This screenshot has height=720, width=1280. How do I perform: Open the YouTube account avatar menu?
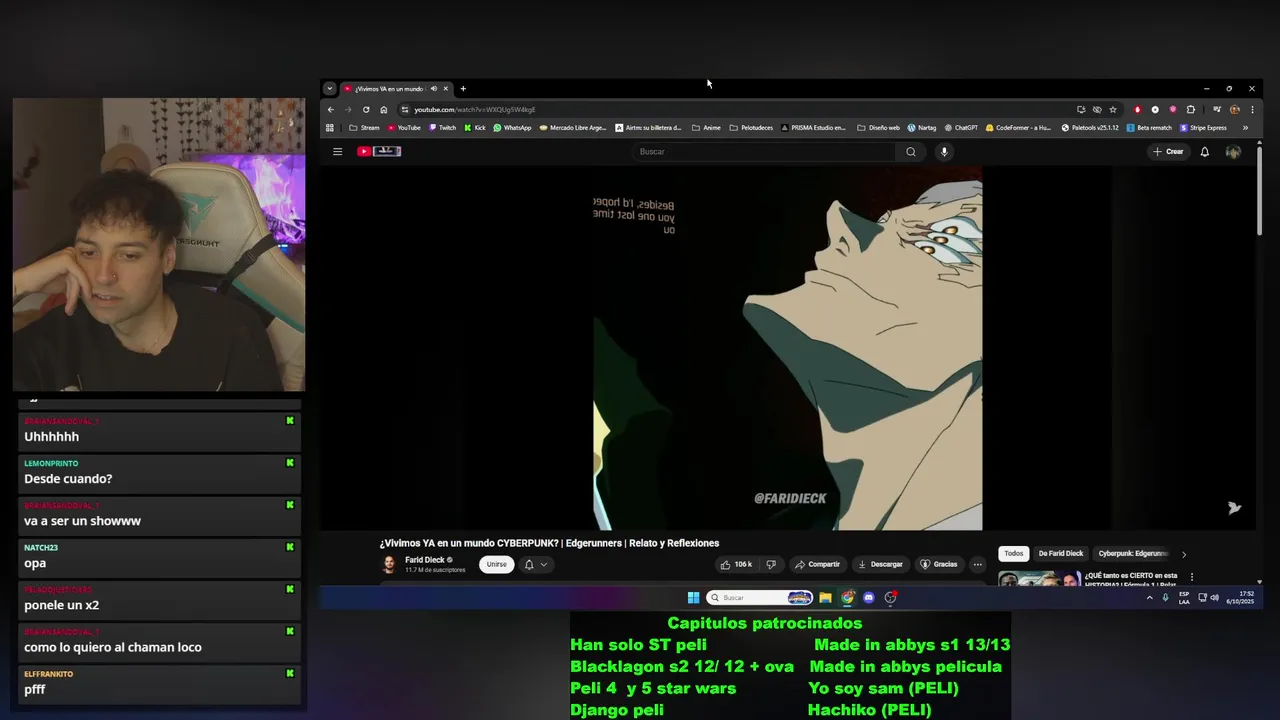pyautogui.click(x=1233, y=152)
